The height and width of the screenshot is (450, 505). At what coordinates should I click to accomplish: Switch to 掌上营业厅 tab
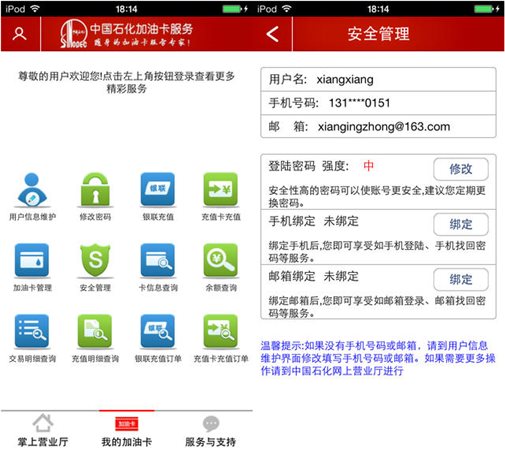coord(43,430)
